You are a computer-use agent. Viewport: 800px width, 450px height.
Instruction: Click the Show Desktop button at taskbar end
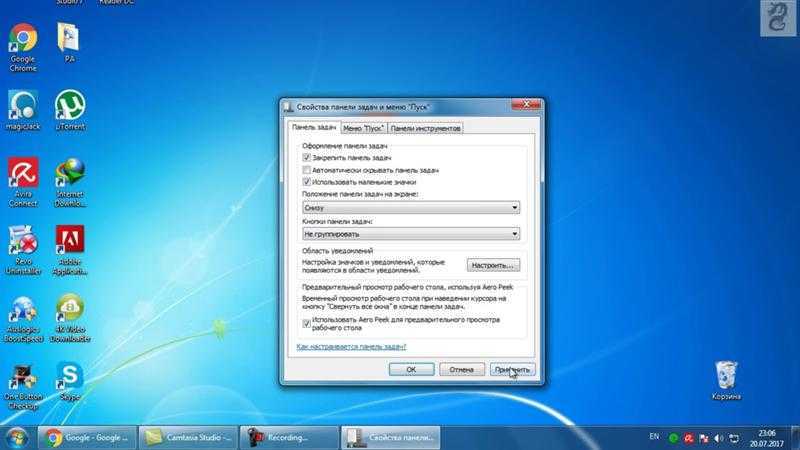795,438
